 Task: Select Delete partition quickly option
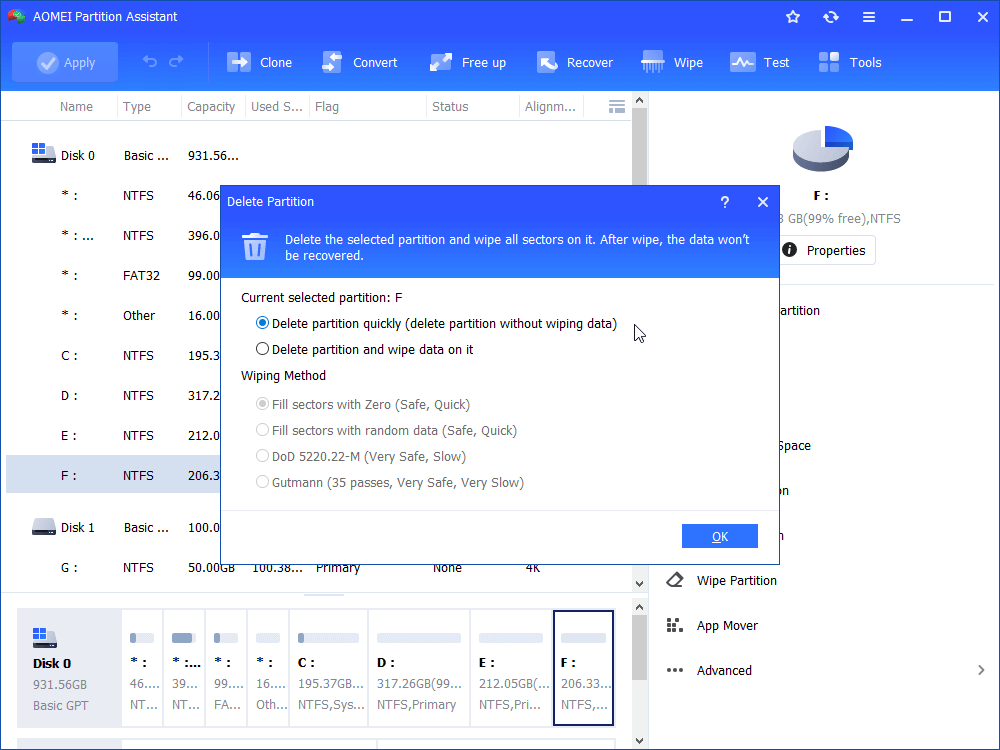tap(436, 323)
